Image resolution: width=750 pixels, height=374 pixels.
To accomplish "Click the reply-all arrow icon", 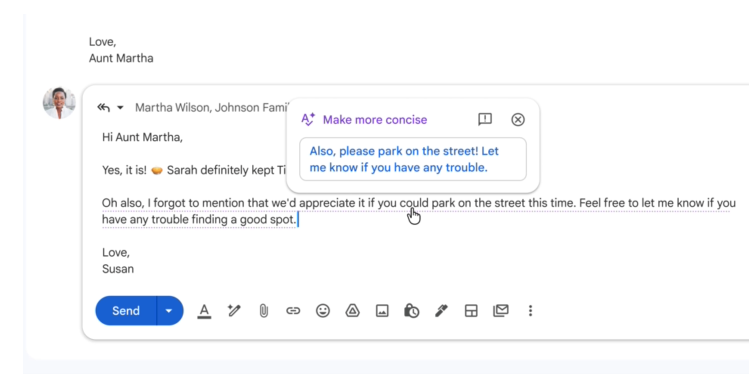I will click(x=103, y=107).
